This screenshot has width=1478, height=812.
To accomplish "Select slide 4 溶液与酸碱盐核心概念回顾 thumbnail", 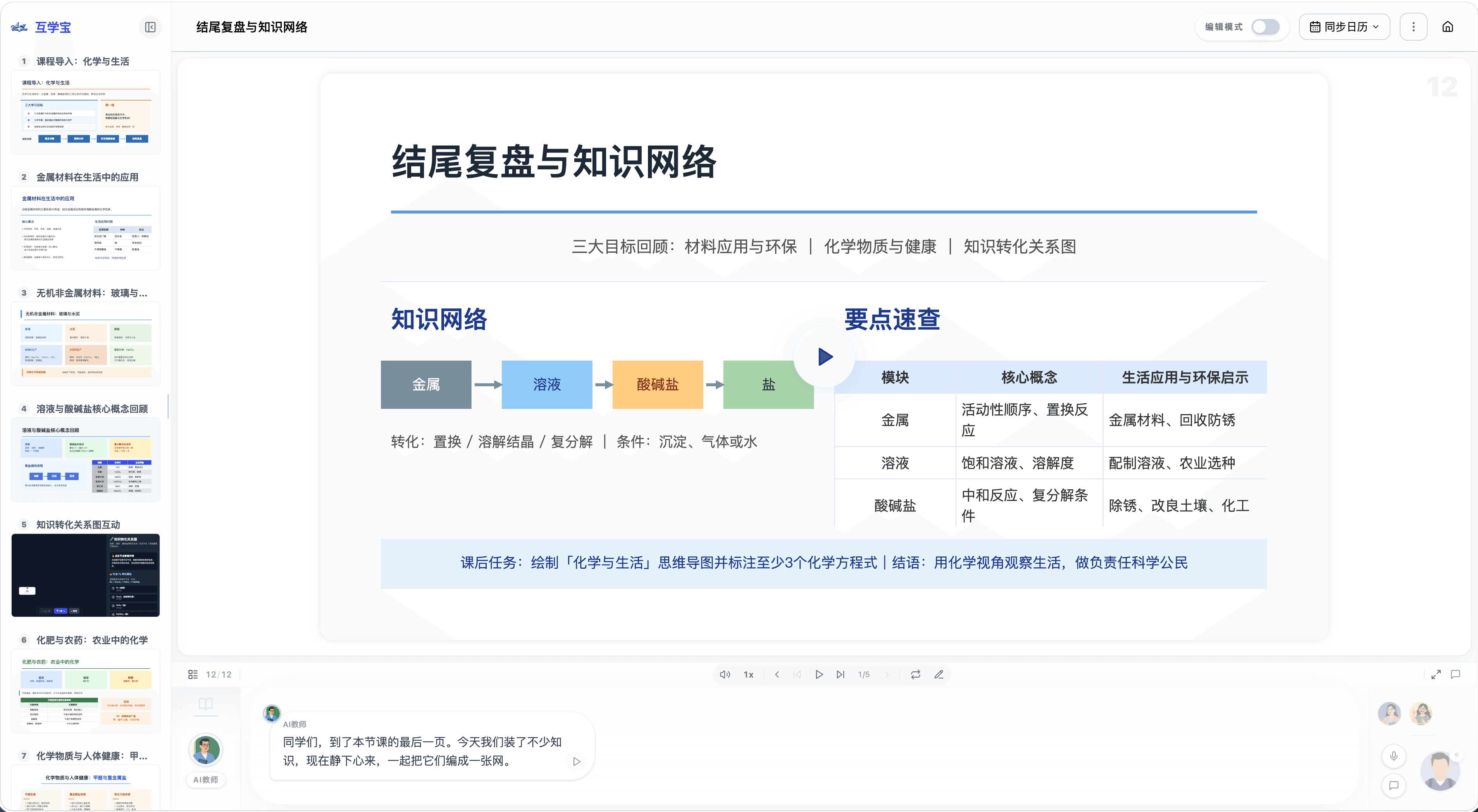I will [86, 460].
